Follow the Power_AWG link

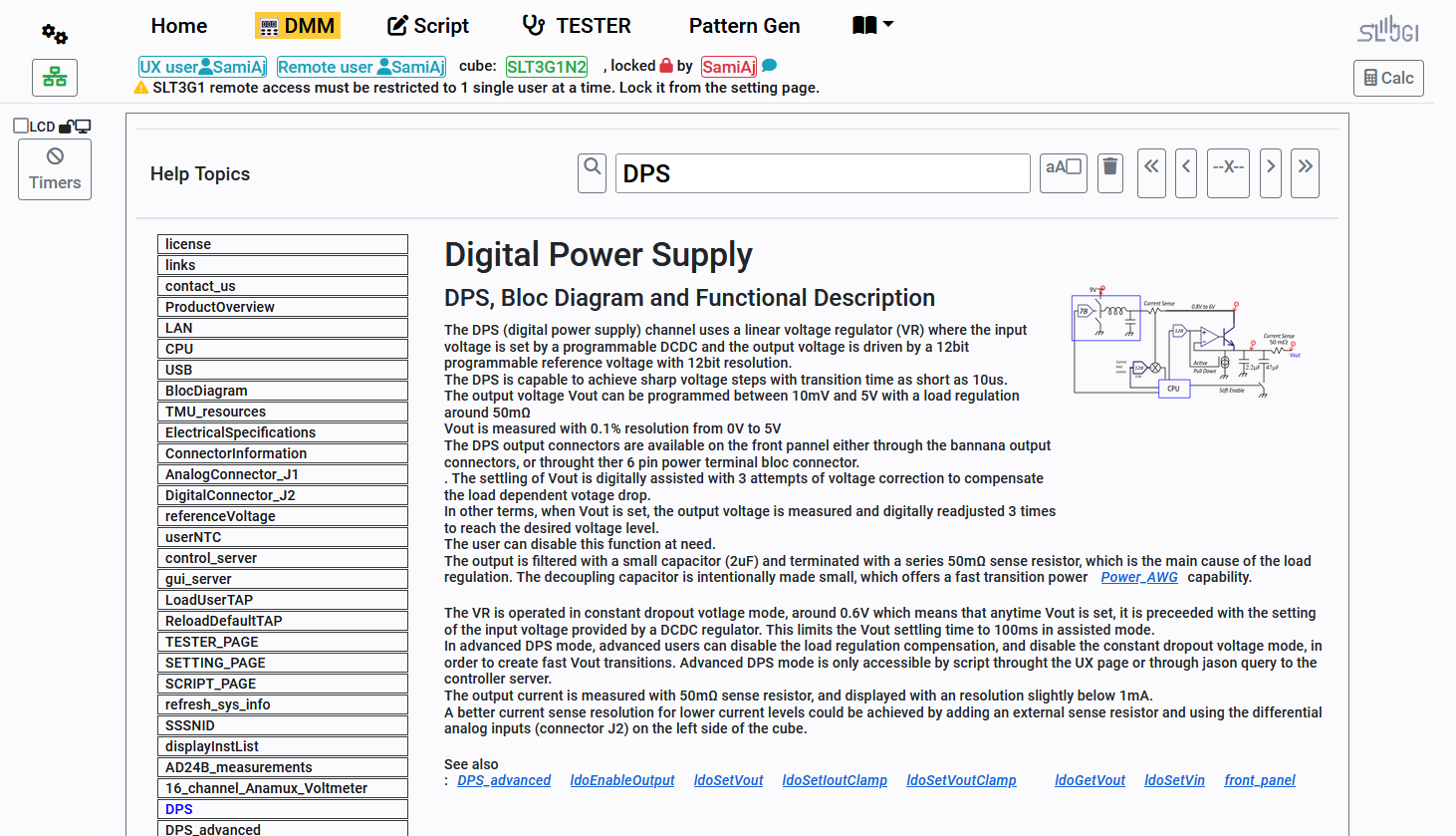(x=1138, y=577)
